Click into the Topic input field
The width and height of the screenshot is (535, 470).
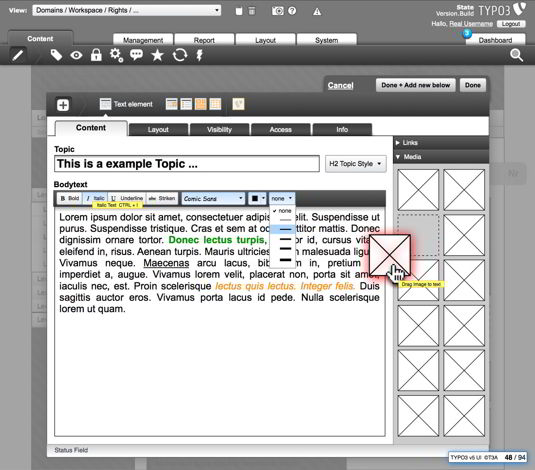187,164
